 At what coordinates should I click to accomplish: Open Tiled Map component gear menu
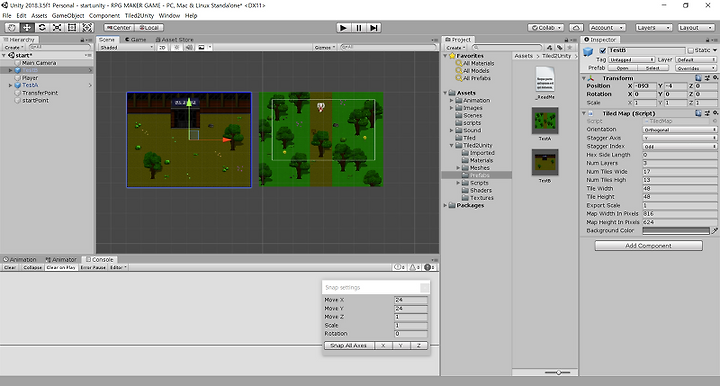(x=715, y=113)
